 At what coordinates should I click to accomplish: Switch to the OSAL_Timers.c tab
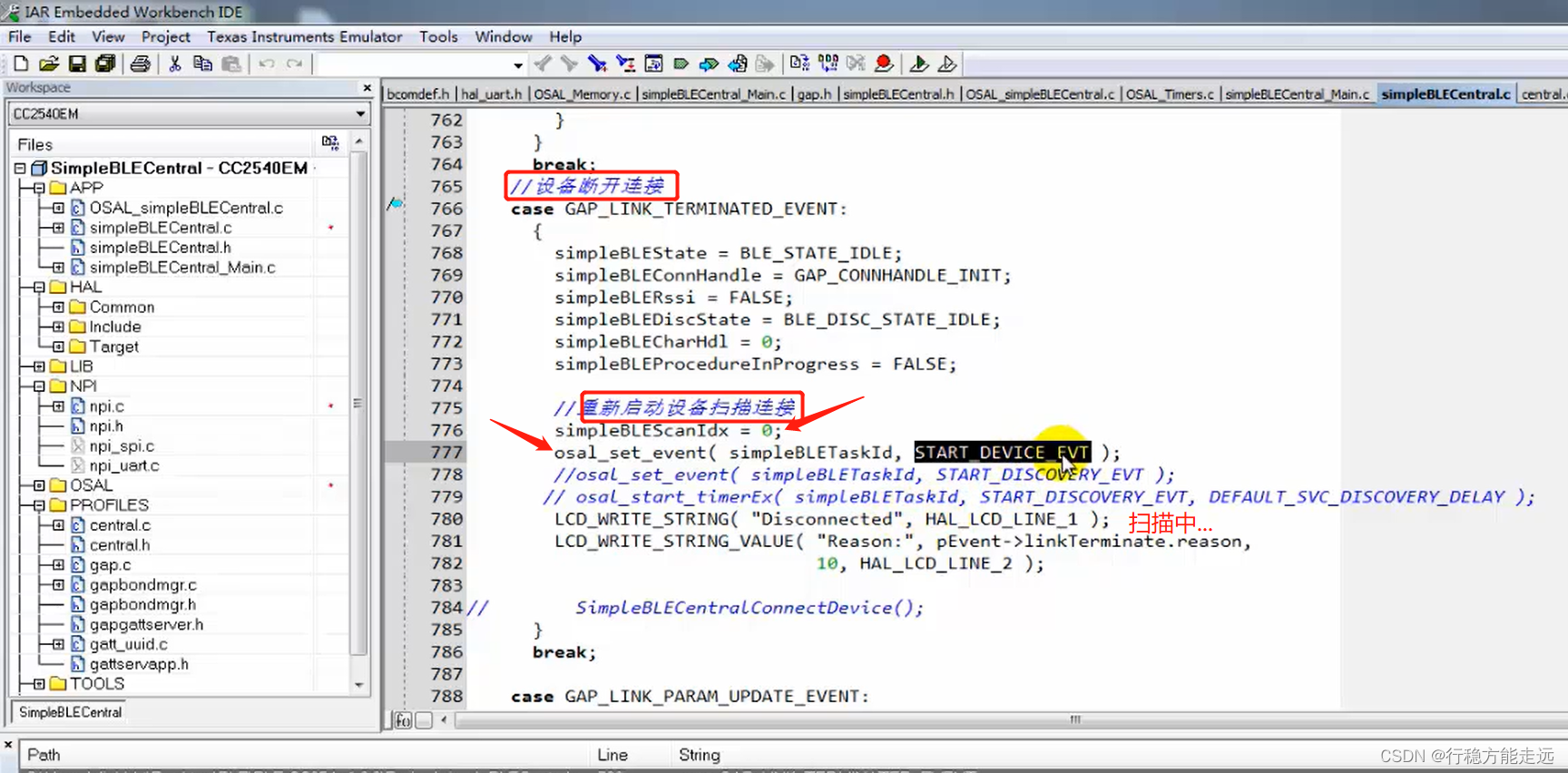(x=1170, y=94)
